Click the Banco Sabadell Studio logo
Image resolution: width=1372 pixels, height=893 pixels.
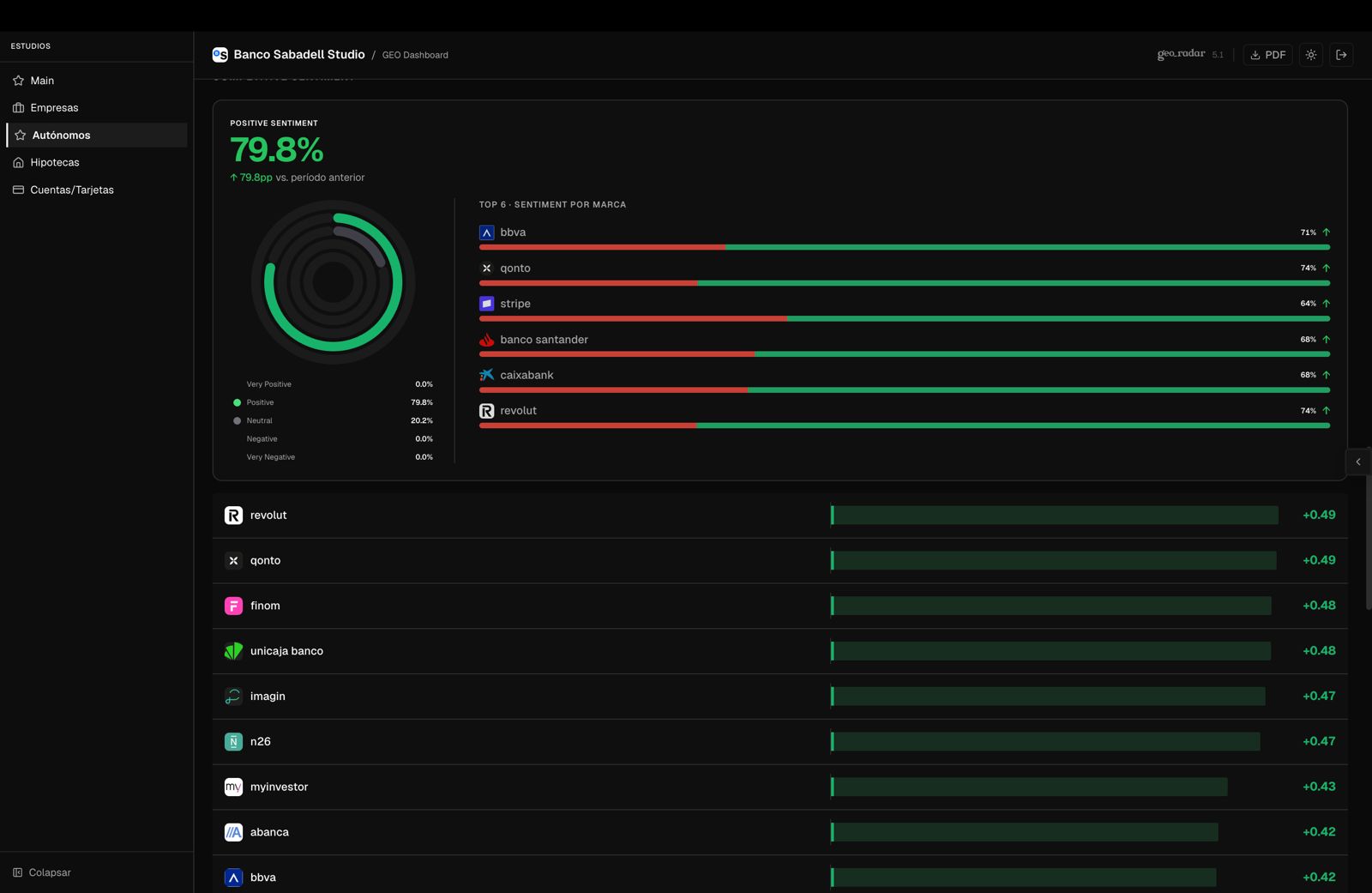[x=220, y=55]
